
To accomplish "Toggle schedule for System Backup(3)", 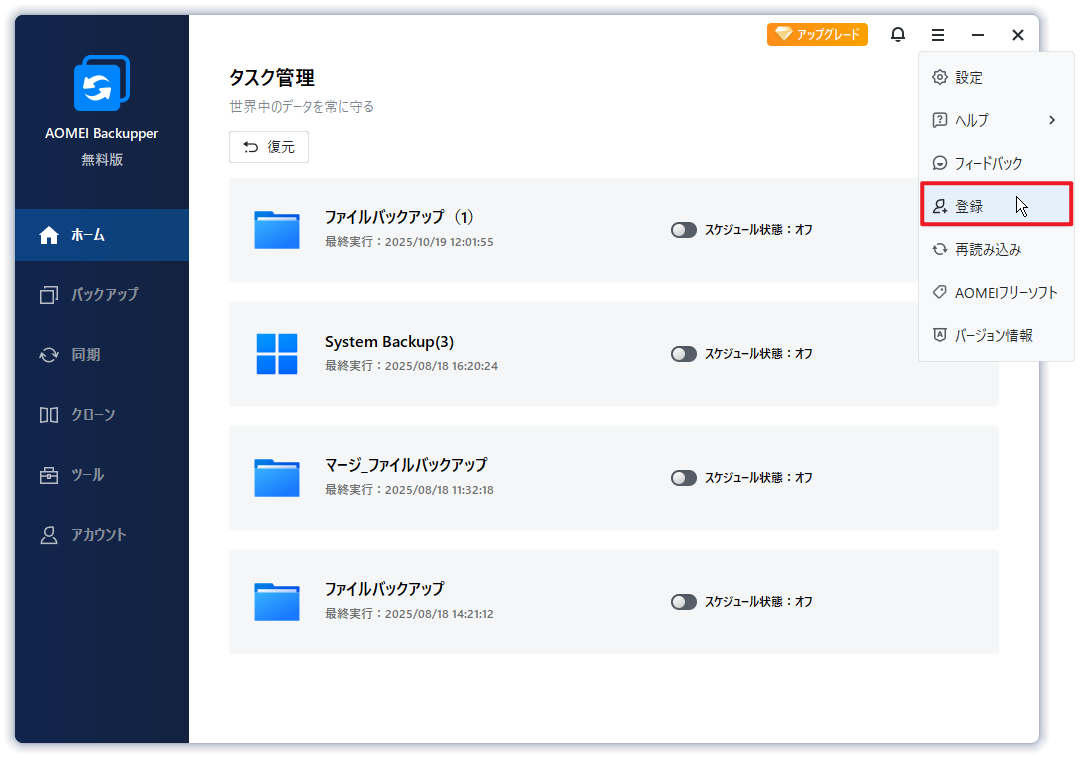I will coord(684,354).
